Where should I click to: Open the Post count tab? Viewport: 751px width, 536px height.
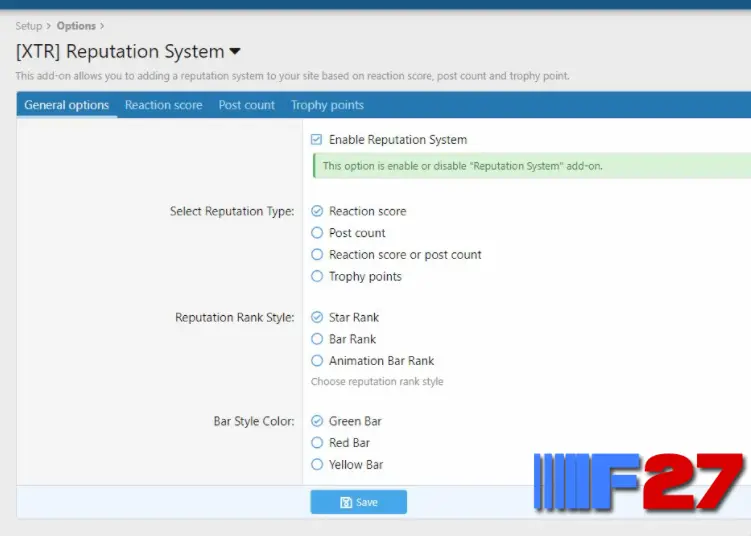coord(246,105)
